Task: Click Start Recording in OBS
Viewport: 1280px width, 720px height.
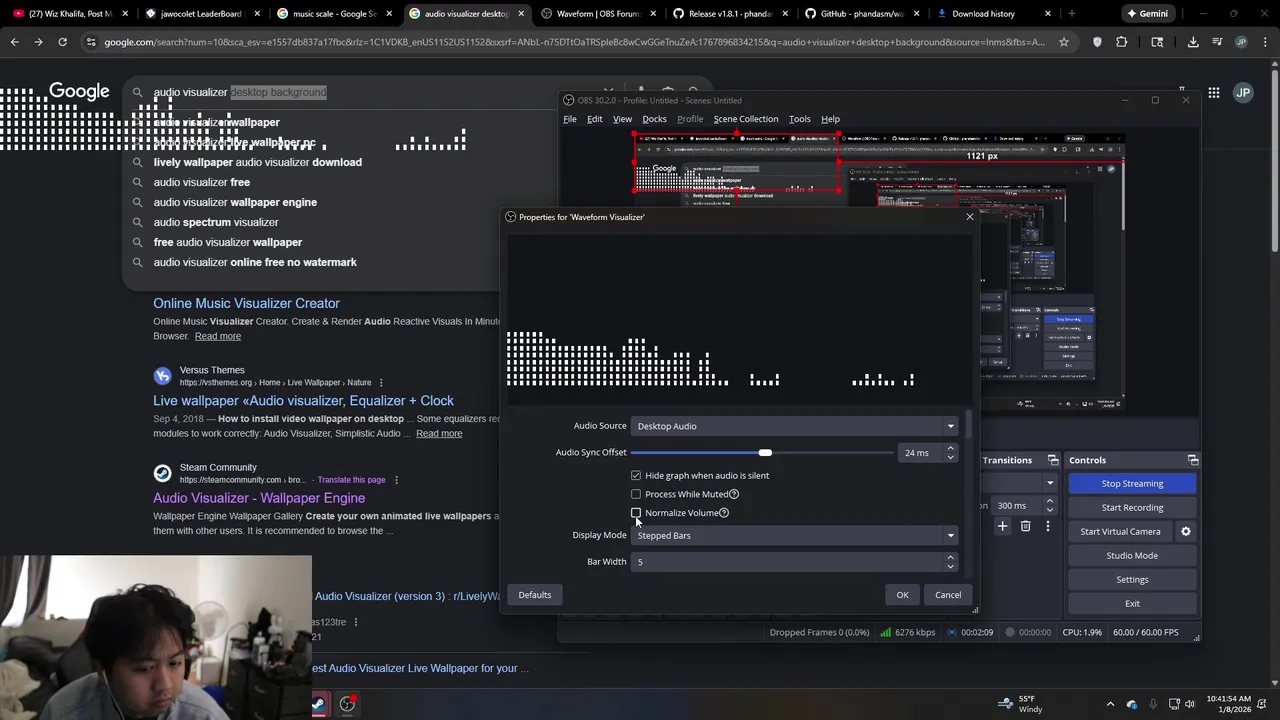Action: pos(1132,508)
